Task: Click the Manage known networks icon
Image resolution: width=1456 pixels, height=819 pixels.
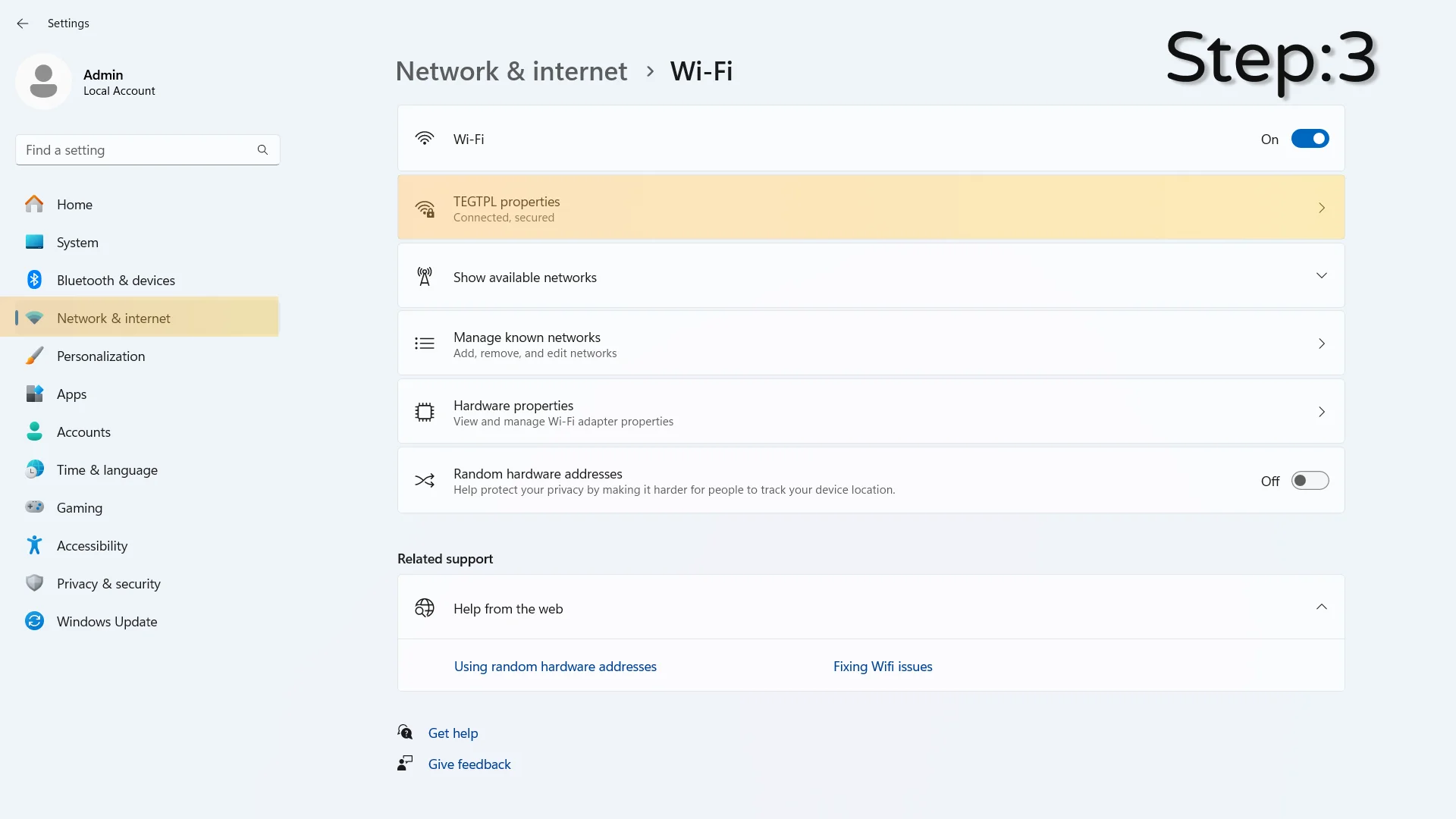Action: click(424, 343)
